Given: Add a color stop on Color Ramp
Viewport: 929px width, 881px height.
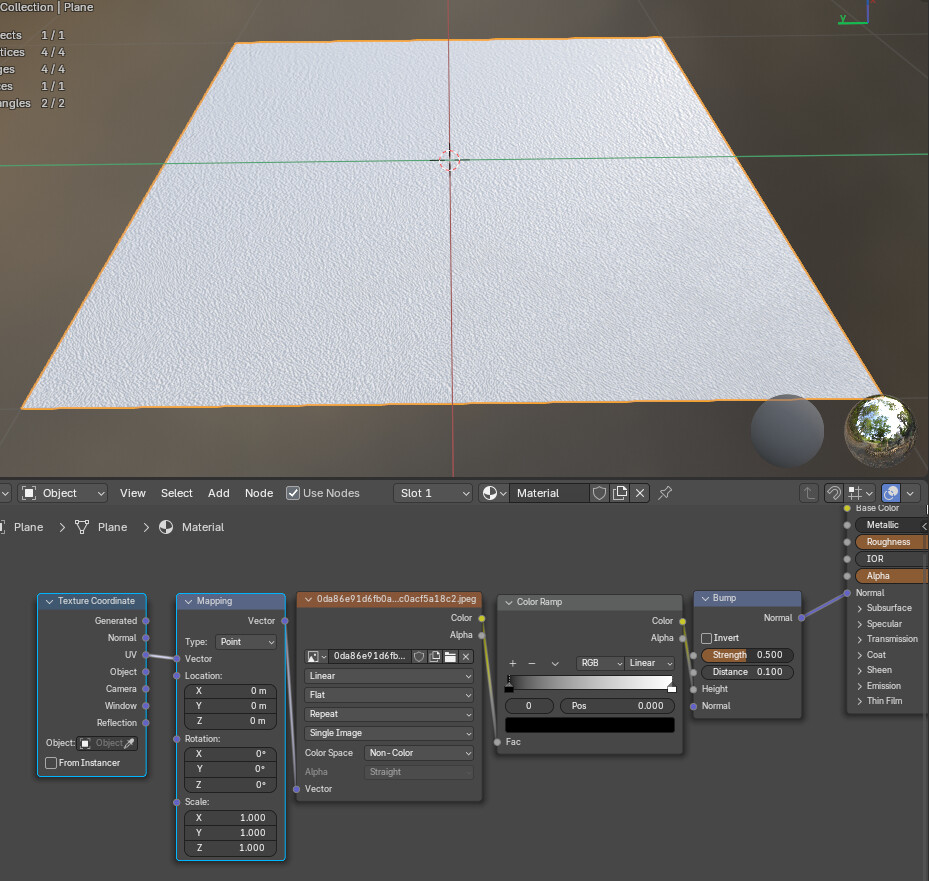Looking at the screenshot, I should (512, 664).
